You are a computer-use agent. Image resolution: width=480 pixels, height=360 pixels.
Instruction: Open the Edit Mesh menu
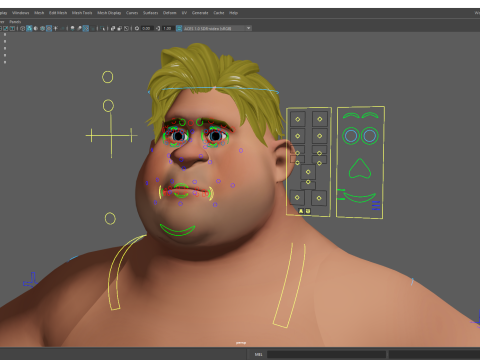[58, 13]
